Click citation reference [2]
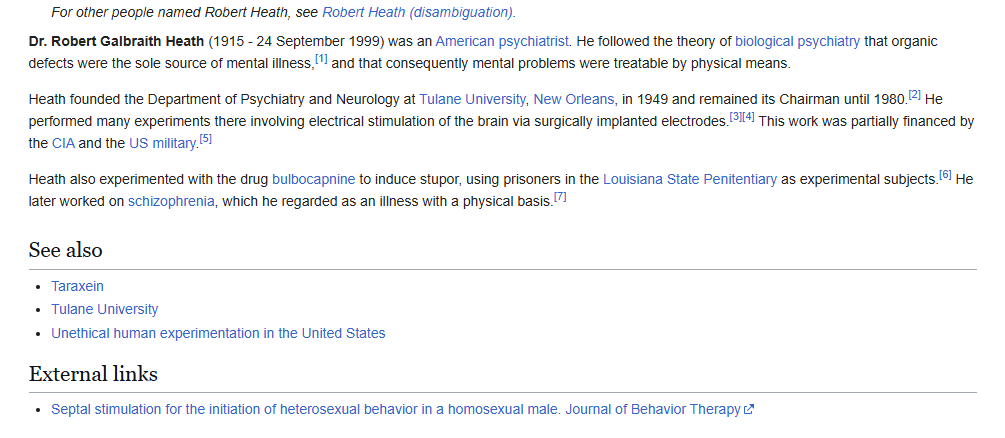This screenshot has height=438, width=1005. 915,95
